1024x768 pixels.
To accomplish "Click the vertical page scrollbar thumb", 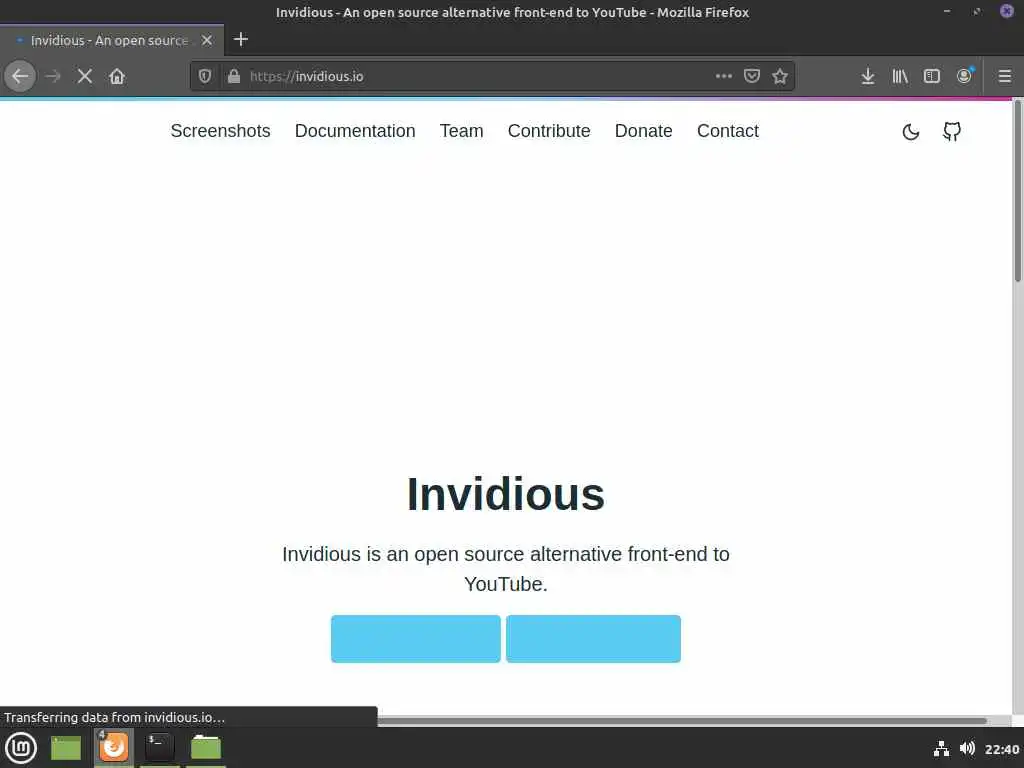I will click(x=1017, y=191).
